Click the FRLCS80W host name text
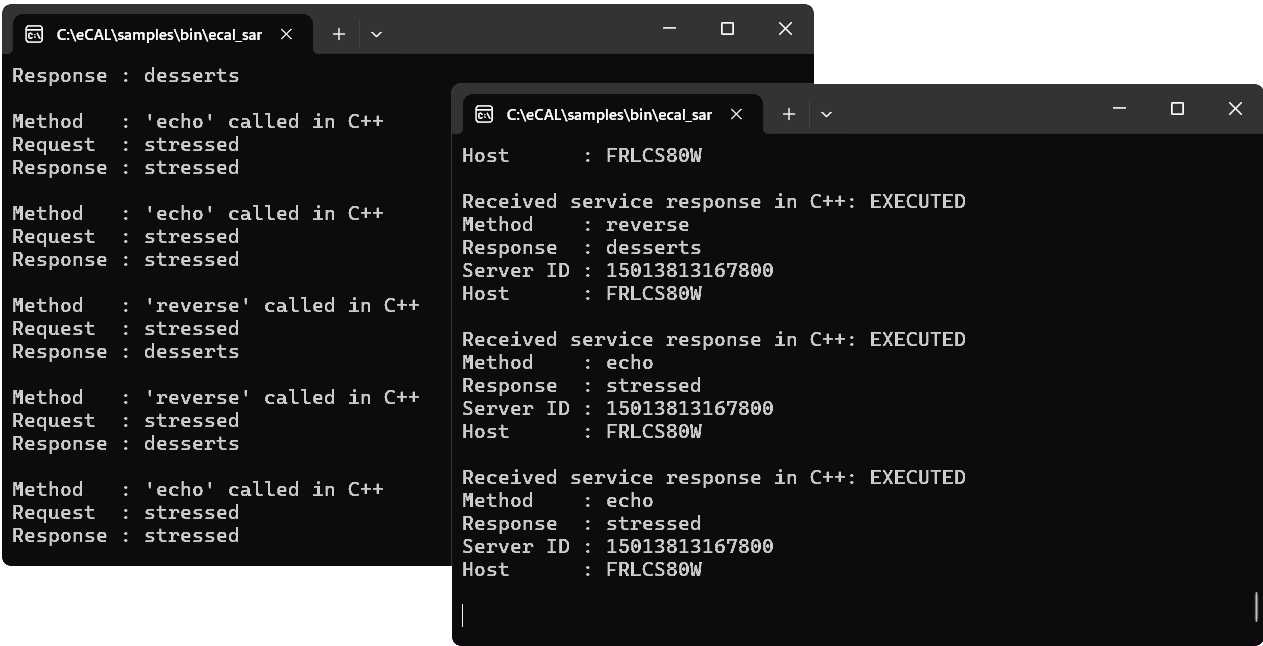 tap(652, 155)
